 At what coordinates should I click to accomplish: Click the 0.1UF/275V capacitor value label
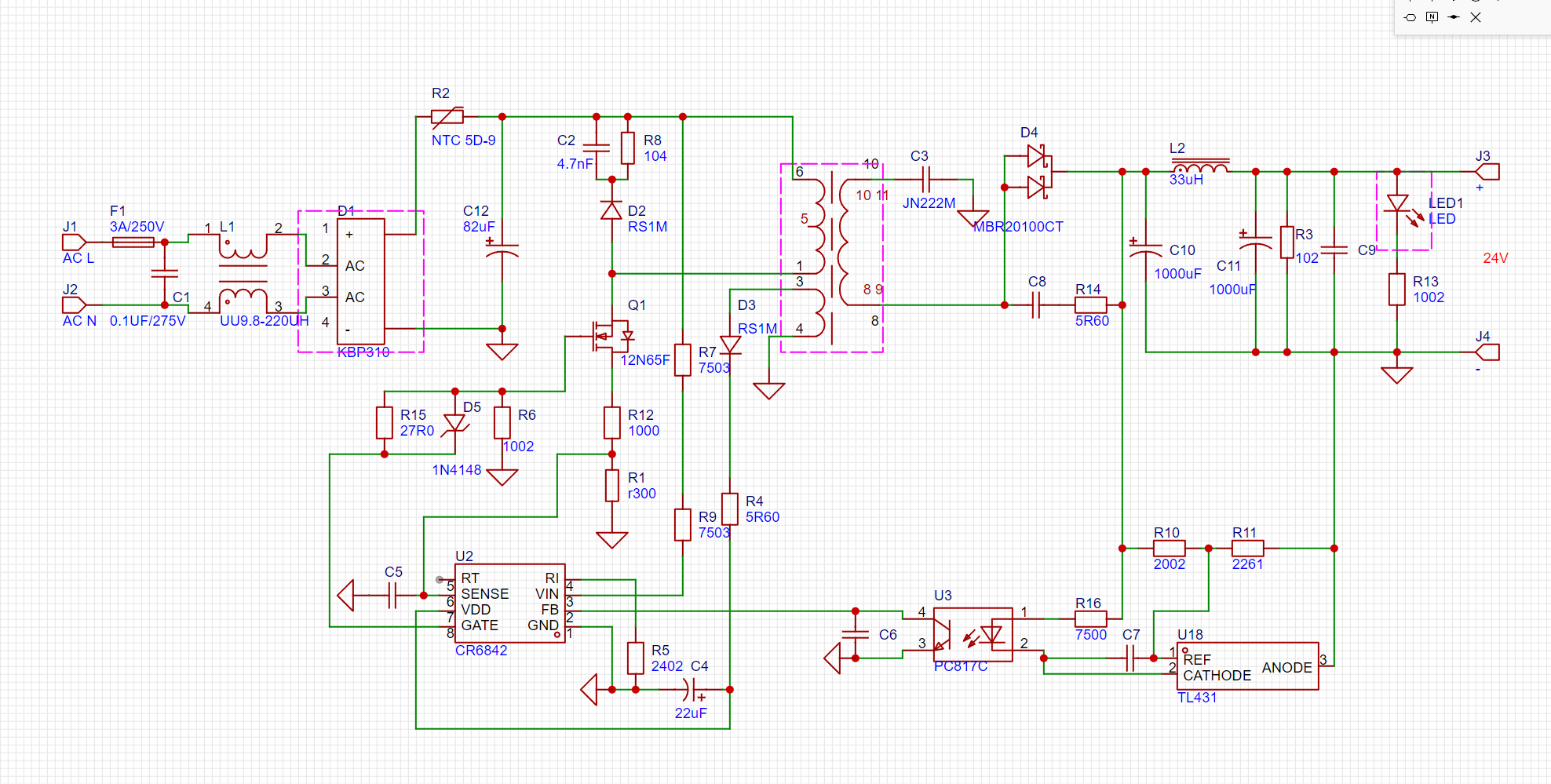point(148,321)
